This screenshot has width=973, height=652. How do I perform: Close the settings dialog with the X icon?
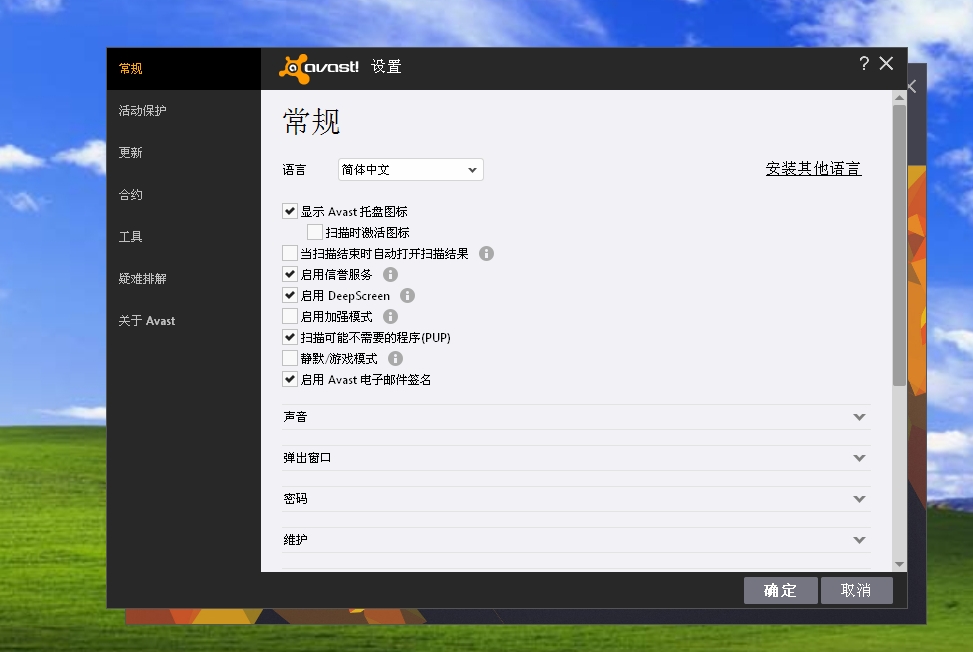tap(886, 64)
